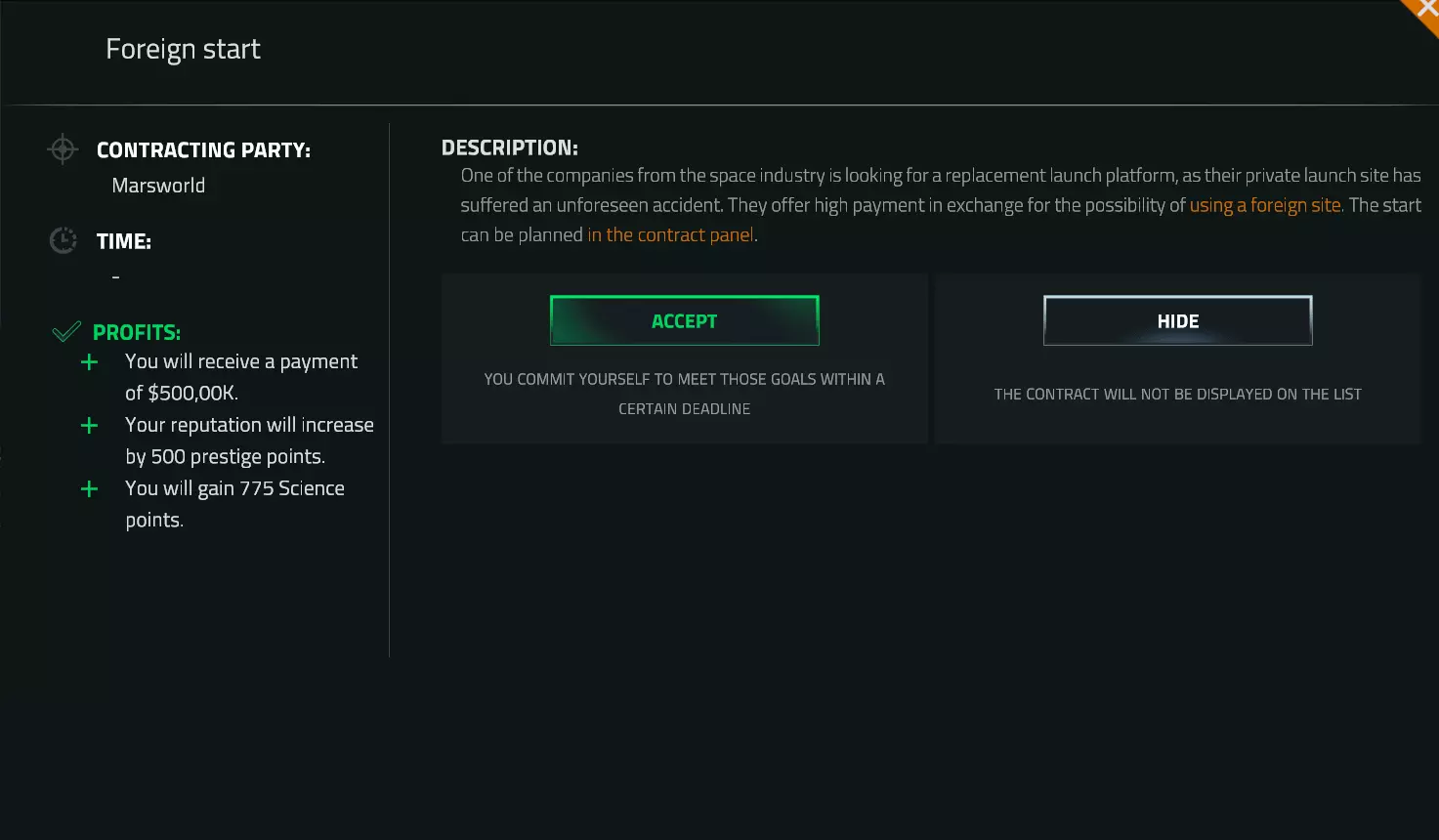Click the plus icon beside the reputation profit

click(x=89, y=426)
